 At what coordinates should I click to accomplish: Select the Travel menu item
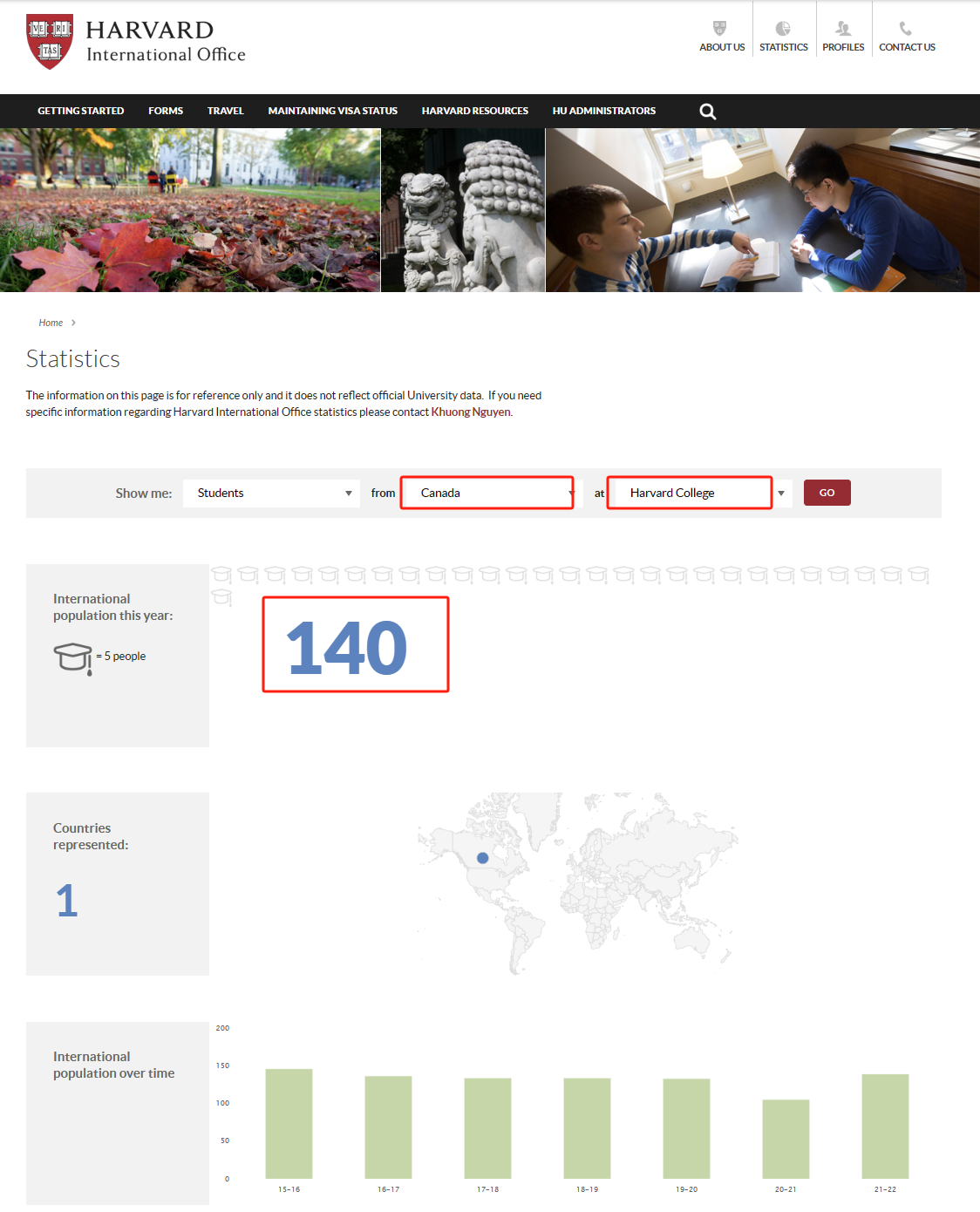[225, 112]
